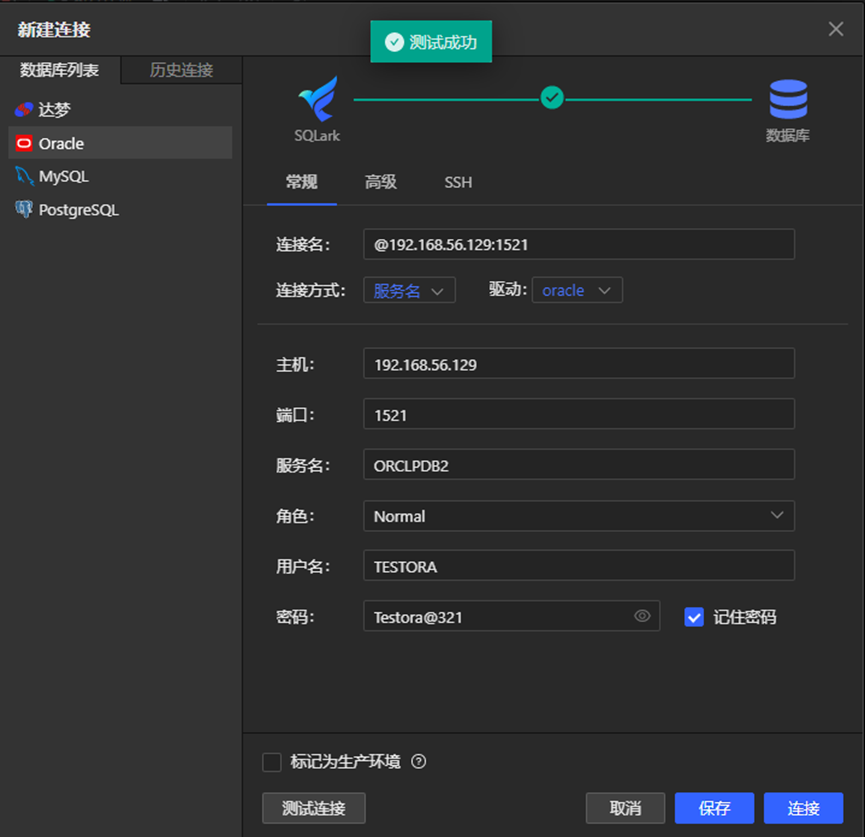This screenshot has height=837, width=865.
Task: Click the red Oracle logo icon
Action: 24,143
